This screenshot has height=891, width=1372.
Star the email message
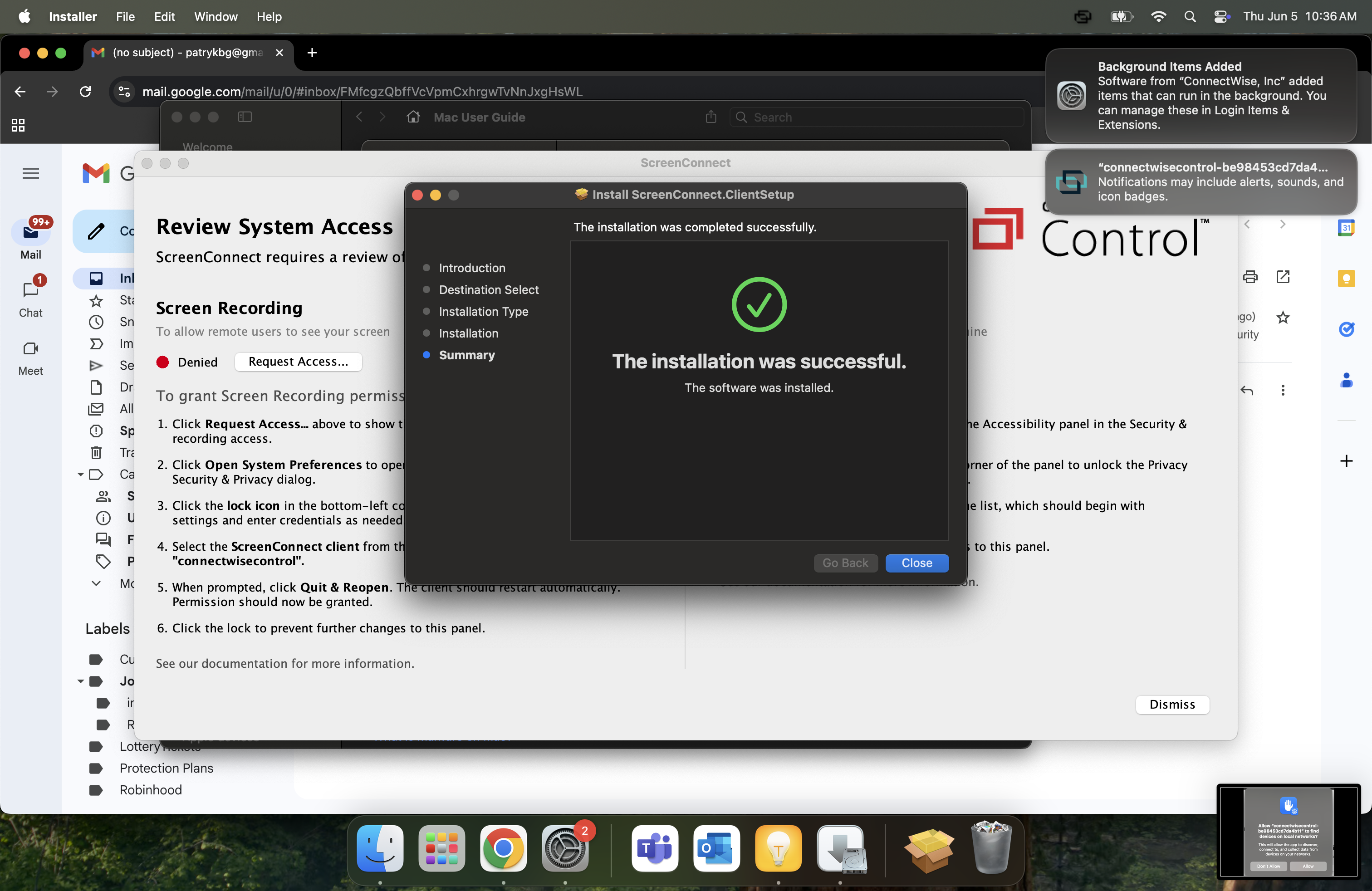[1283, 318]
